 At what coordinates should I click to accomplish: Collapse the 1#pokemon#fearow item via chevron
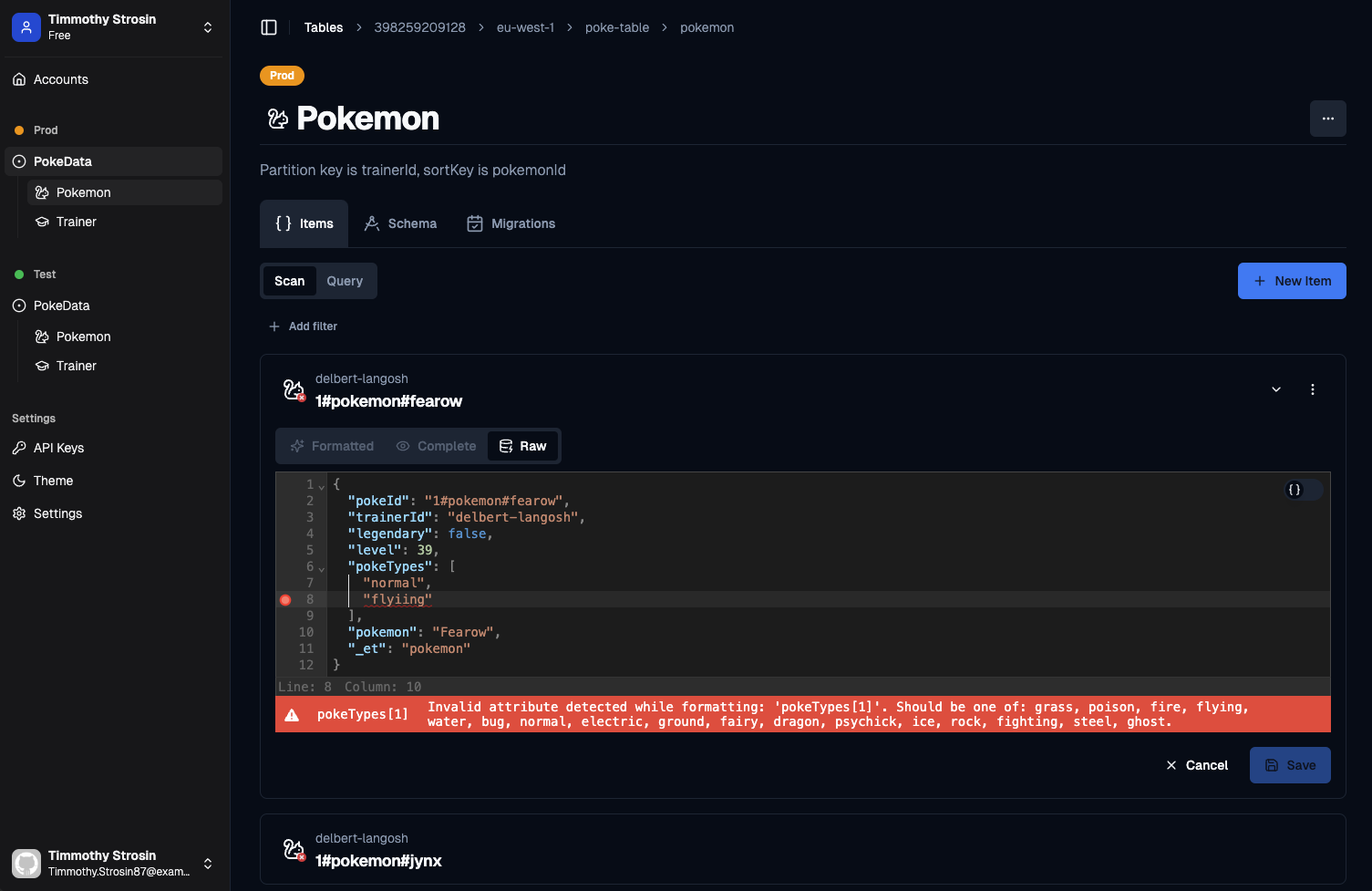(1275, 389)
